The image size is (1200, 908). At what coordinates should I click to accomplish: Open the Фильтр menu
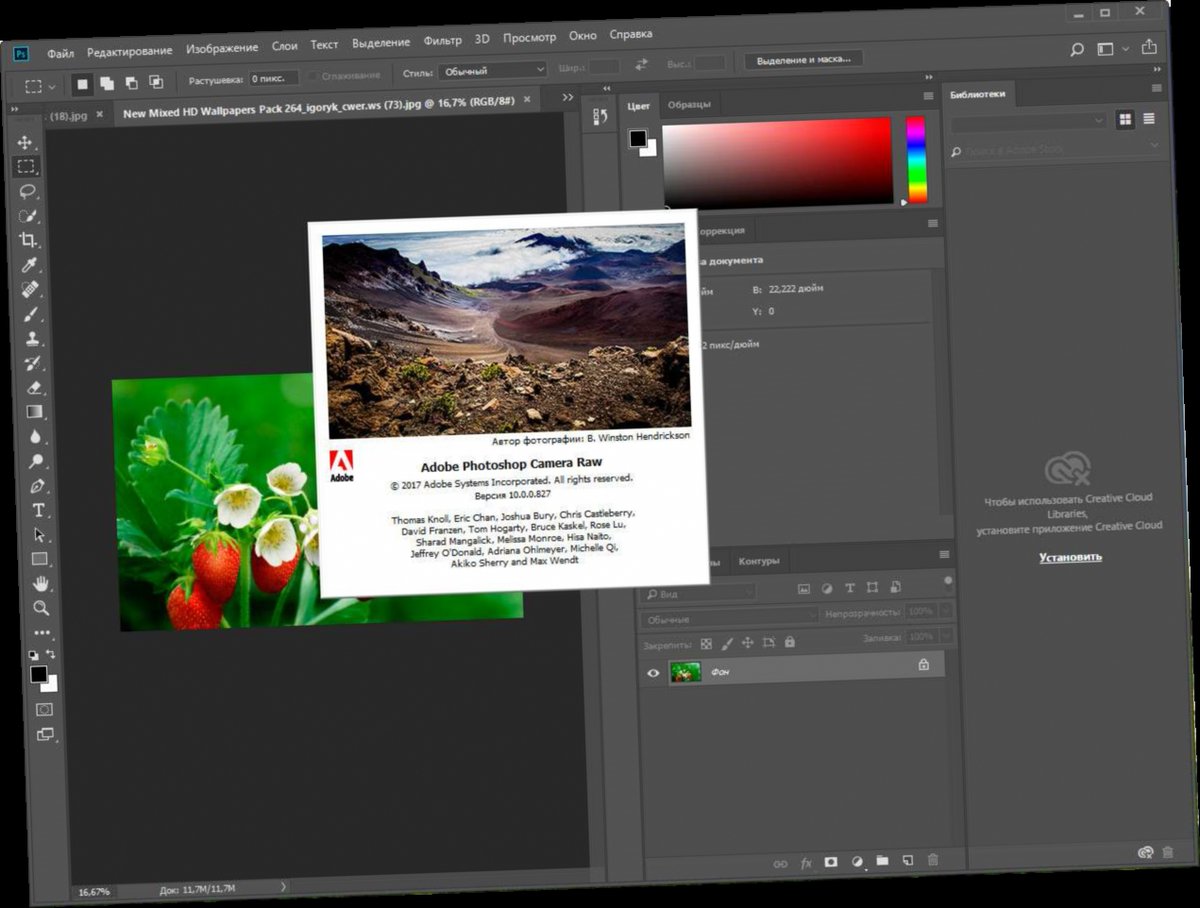pyautogui.click(x=443, y=41)
